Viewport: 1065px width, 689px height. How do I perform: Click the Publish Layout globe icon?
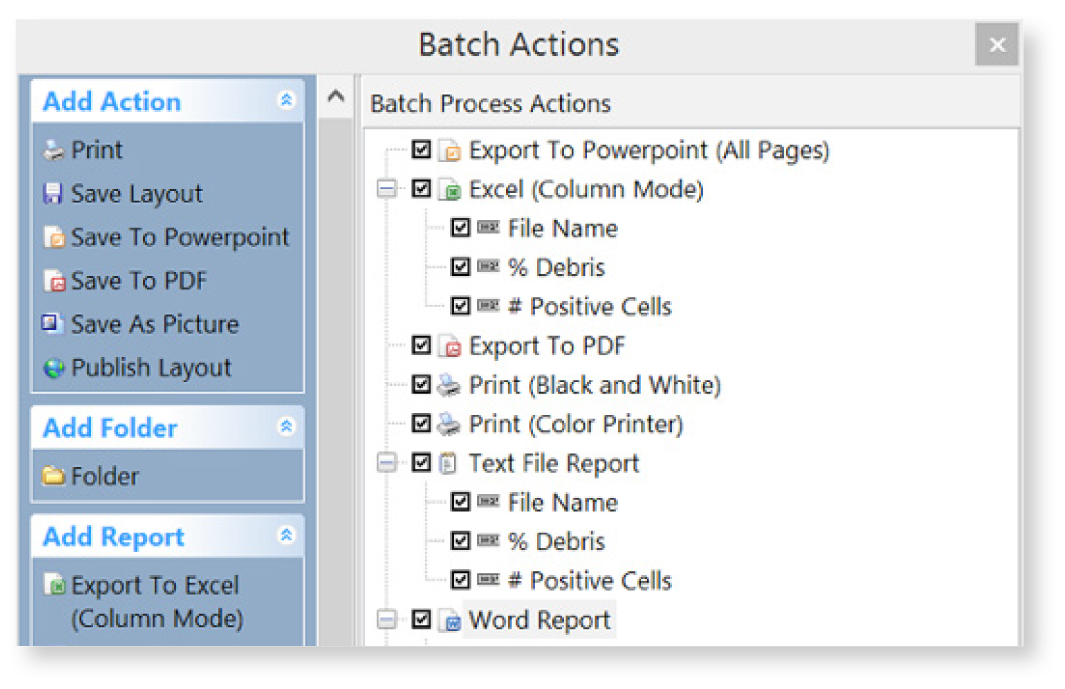coord(54,368)
